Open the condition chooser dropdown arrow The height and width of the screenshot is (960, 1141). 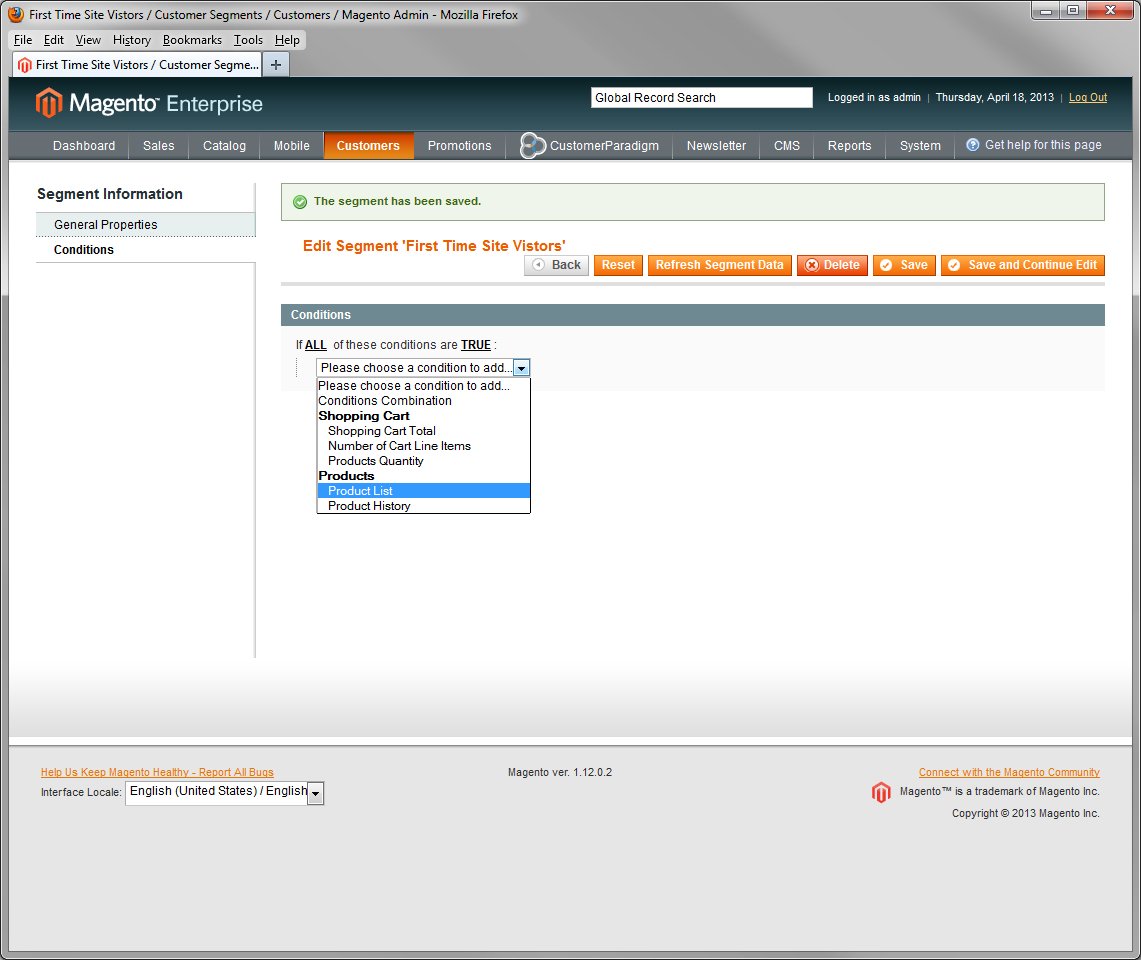521,368
